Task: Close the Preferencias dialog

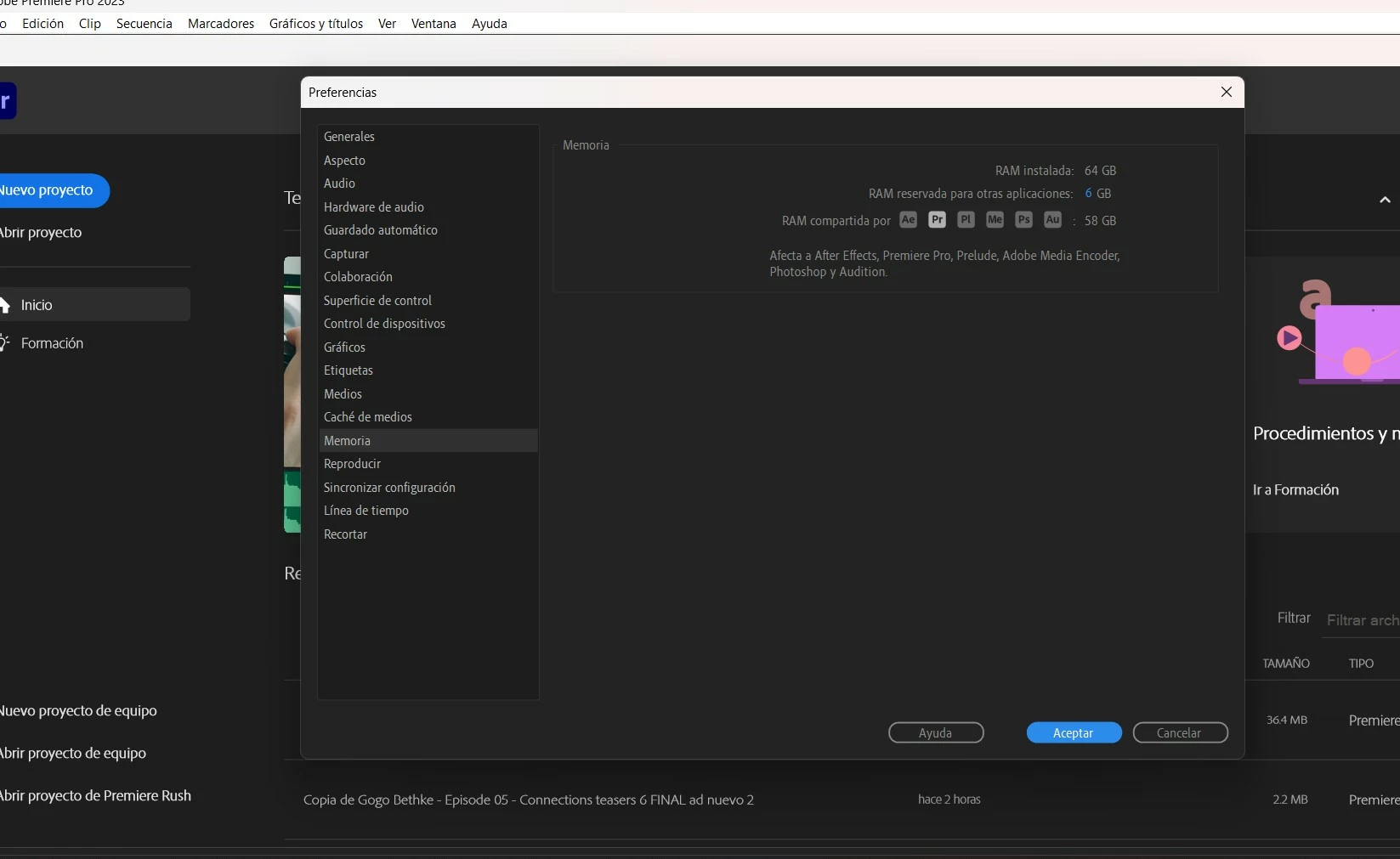Action: tap(1226, 92)
